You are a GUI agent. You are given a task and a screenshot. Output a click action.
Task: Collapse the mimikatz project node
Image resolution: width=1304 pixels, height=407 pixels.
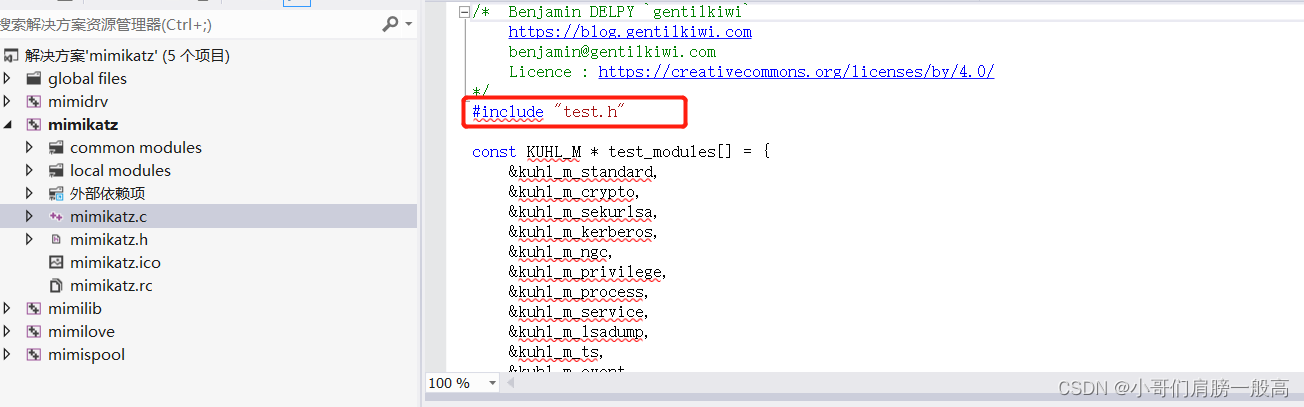pos(8,125)
